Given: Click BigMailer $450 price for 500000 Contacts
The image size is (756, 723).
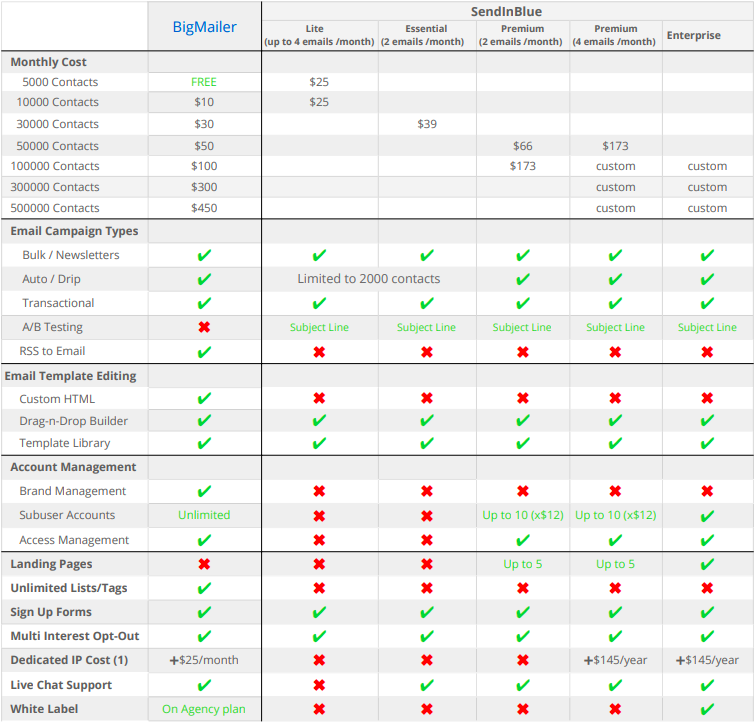Looking at the screenshot, I should click(x=204, y=208).
